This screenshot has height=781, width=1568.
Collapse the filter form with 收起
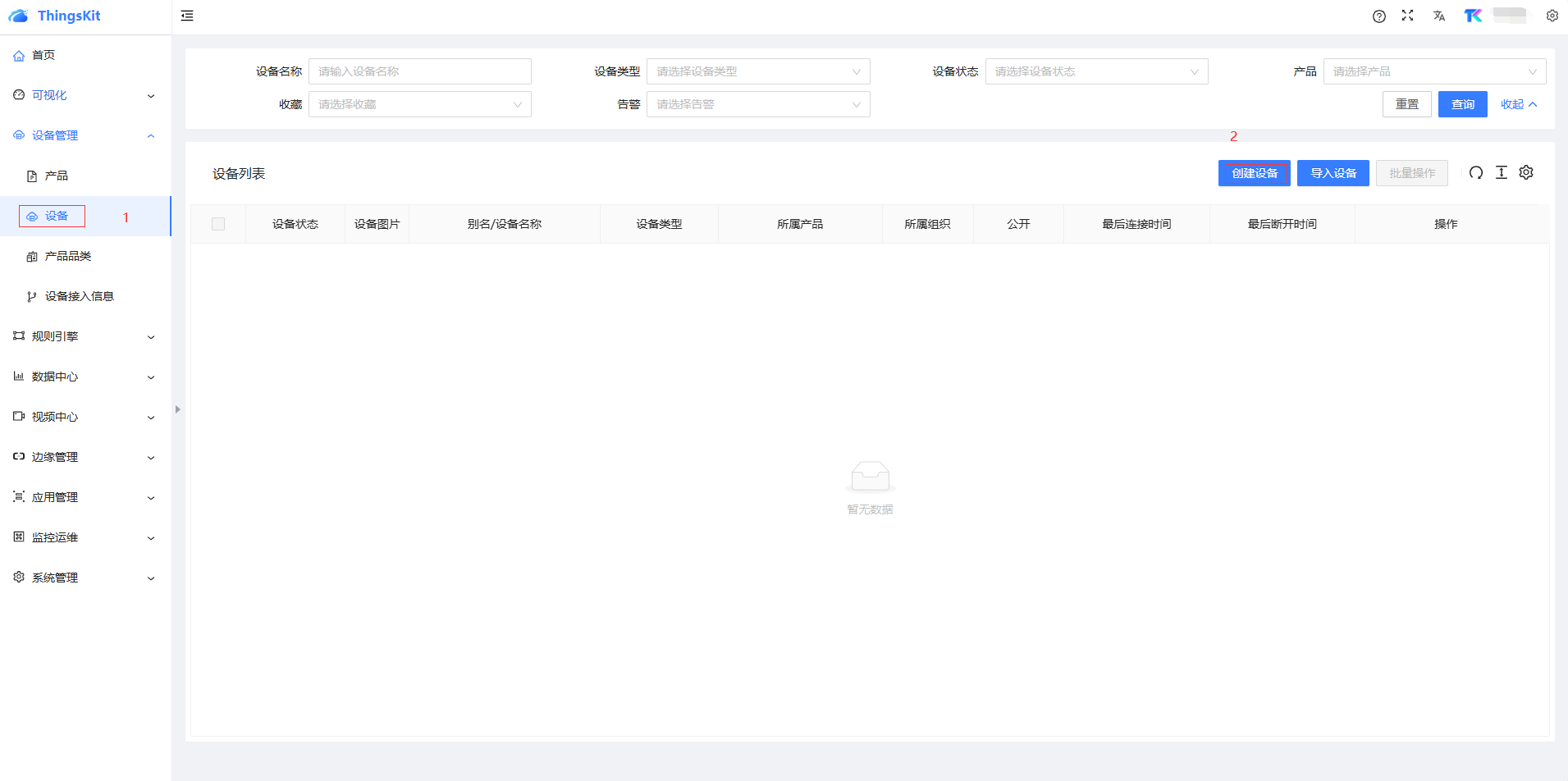[1518, 104]
